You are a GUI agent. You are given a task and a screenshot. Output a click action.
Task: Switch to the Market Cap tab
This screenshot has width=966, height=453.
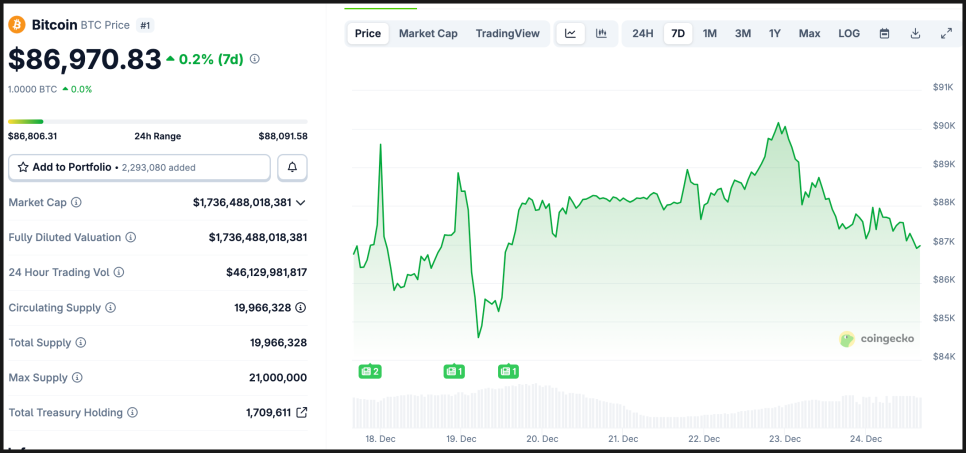428,33
